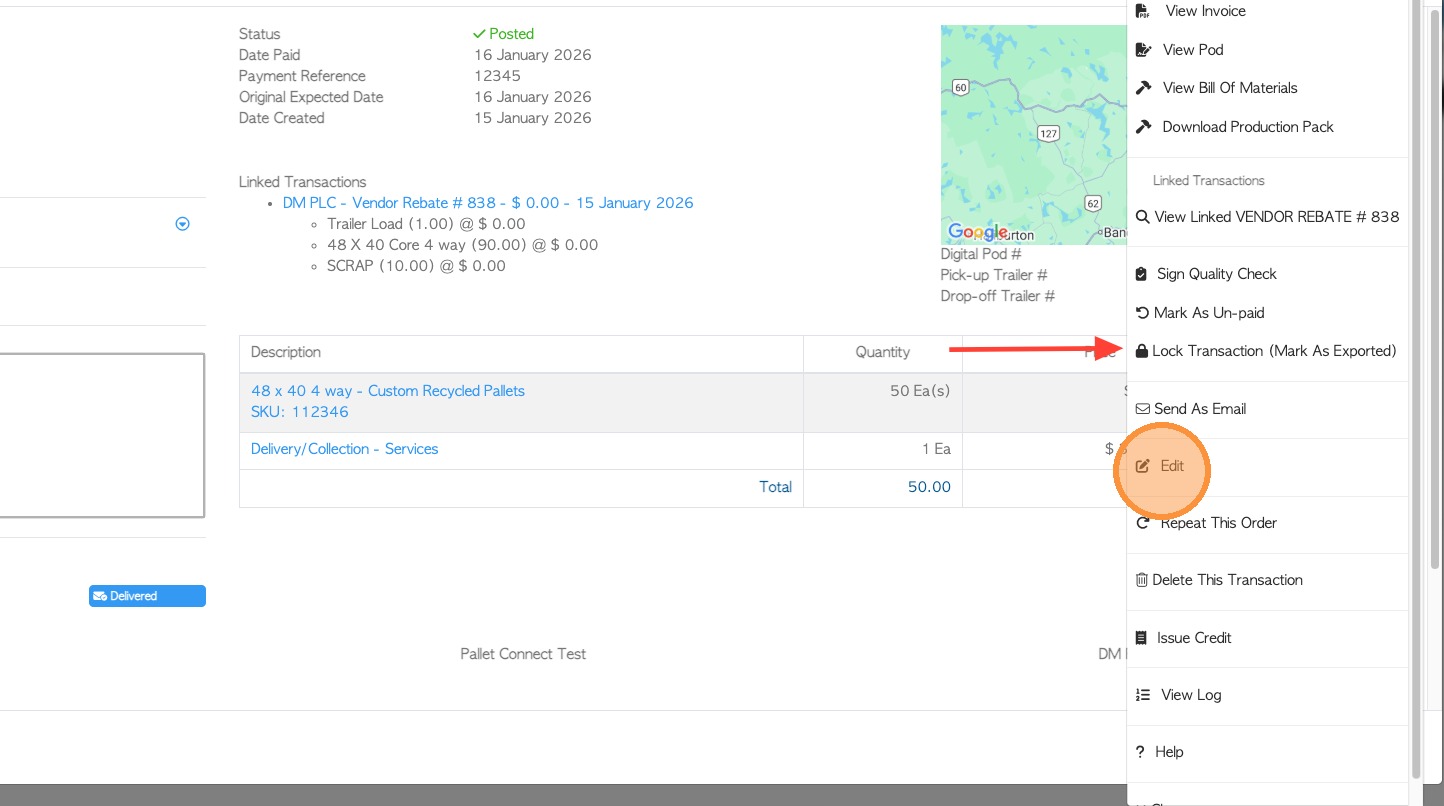Image resolution: width=1444 pixels, height=806 pixels.
Task: Open 48 x 40 4 way Custom Recycled Pallets link
Action: point(388,391)
